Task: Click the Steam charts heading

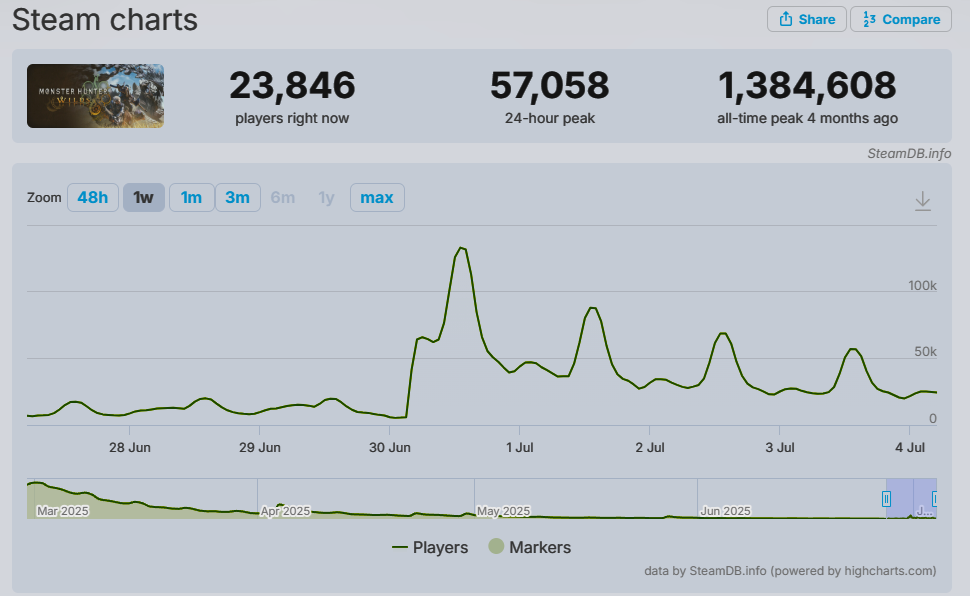Action: (105, 19)
